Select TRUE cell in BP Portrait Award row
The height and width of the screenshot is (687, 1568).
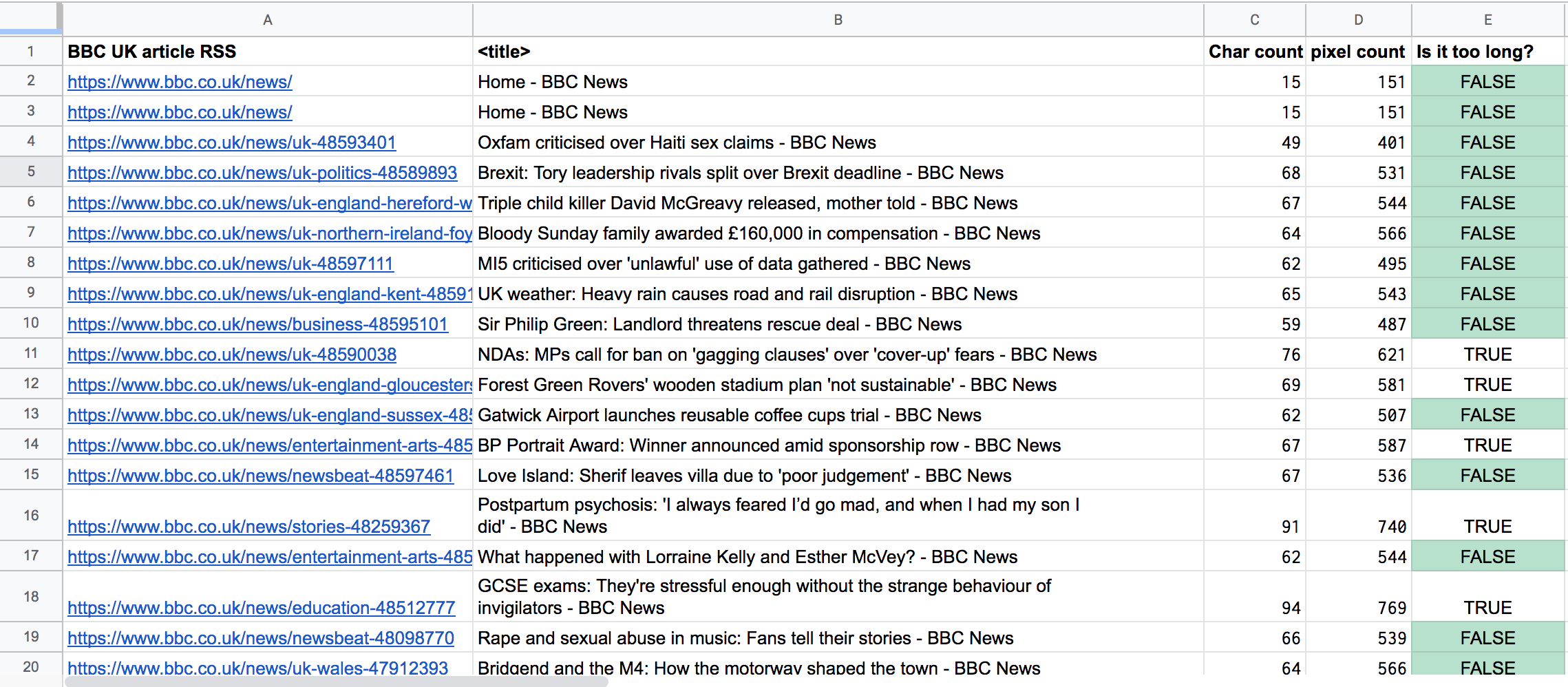point(1488,445)
